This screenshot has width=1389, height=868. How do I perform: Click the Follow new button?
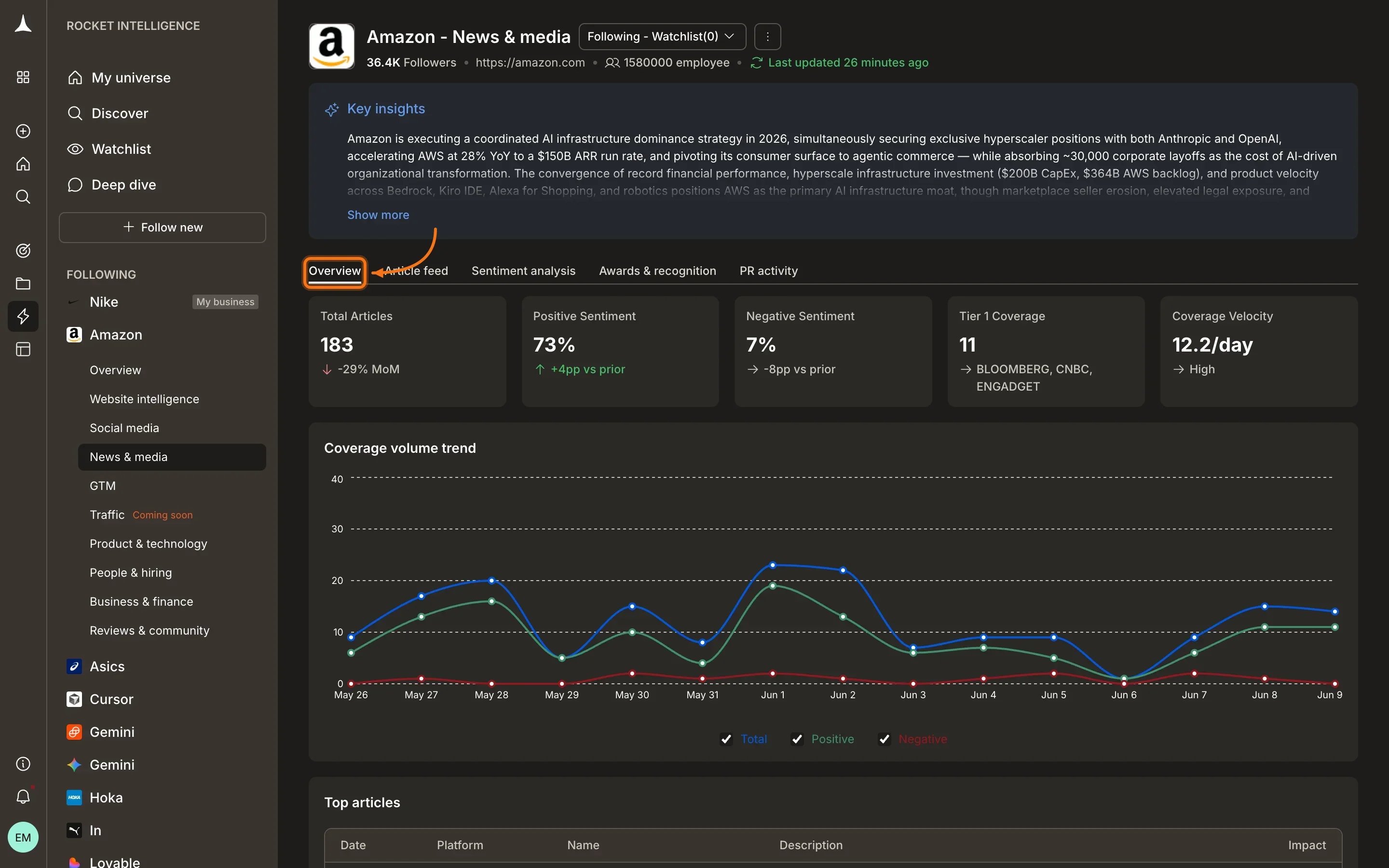[163, 227]
